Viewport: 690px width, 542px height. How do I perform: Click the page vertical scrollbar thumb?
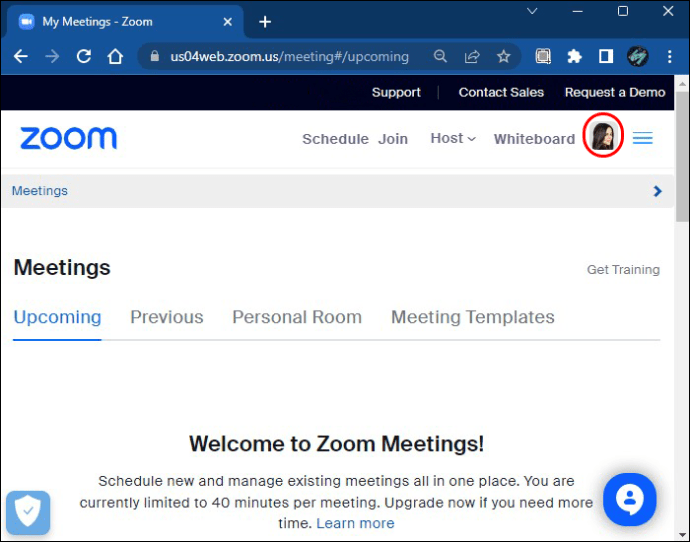point(682,157)
